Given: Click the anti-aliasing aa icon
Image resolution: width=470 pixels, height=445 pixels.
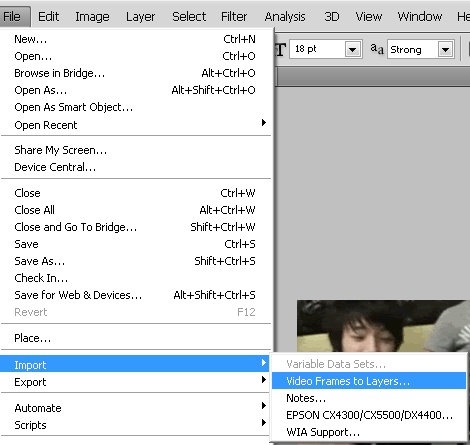Looking at the screenshot, I should [377, 49].
